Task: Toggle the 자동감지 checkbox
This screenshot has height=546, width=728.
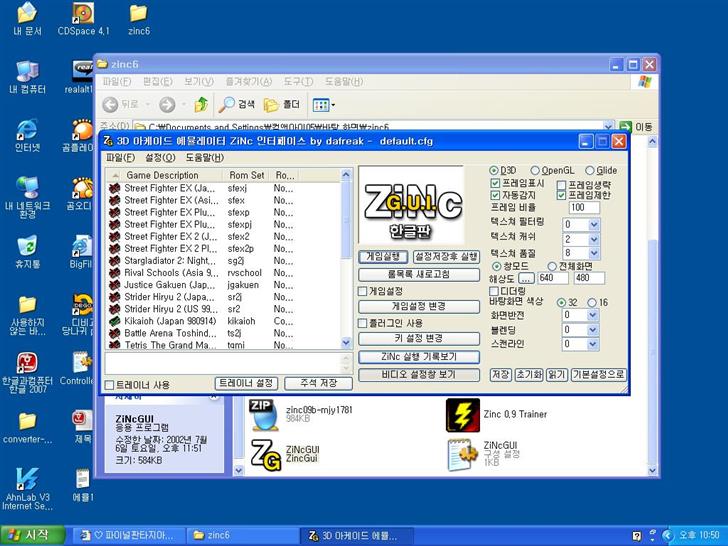Action: (495, 195)
